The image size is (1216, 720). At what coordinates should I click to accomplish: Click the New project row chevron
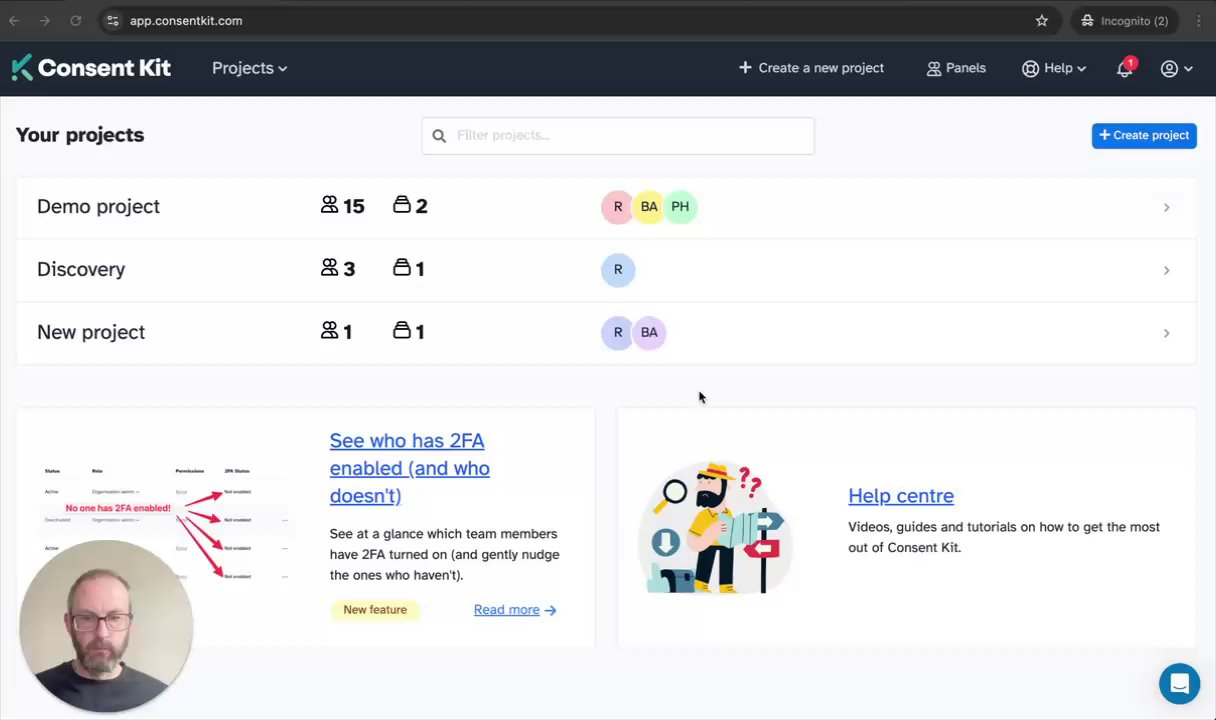[x=1166, y=333]
